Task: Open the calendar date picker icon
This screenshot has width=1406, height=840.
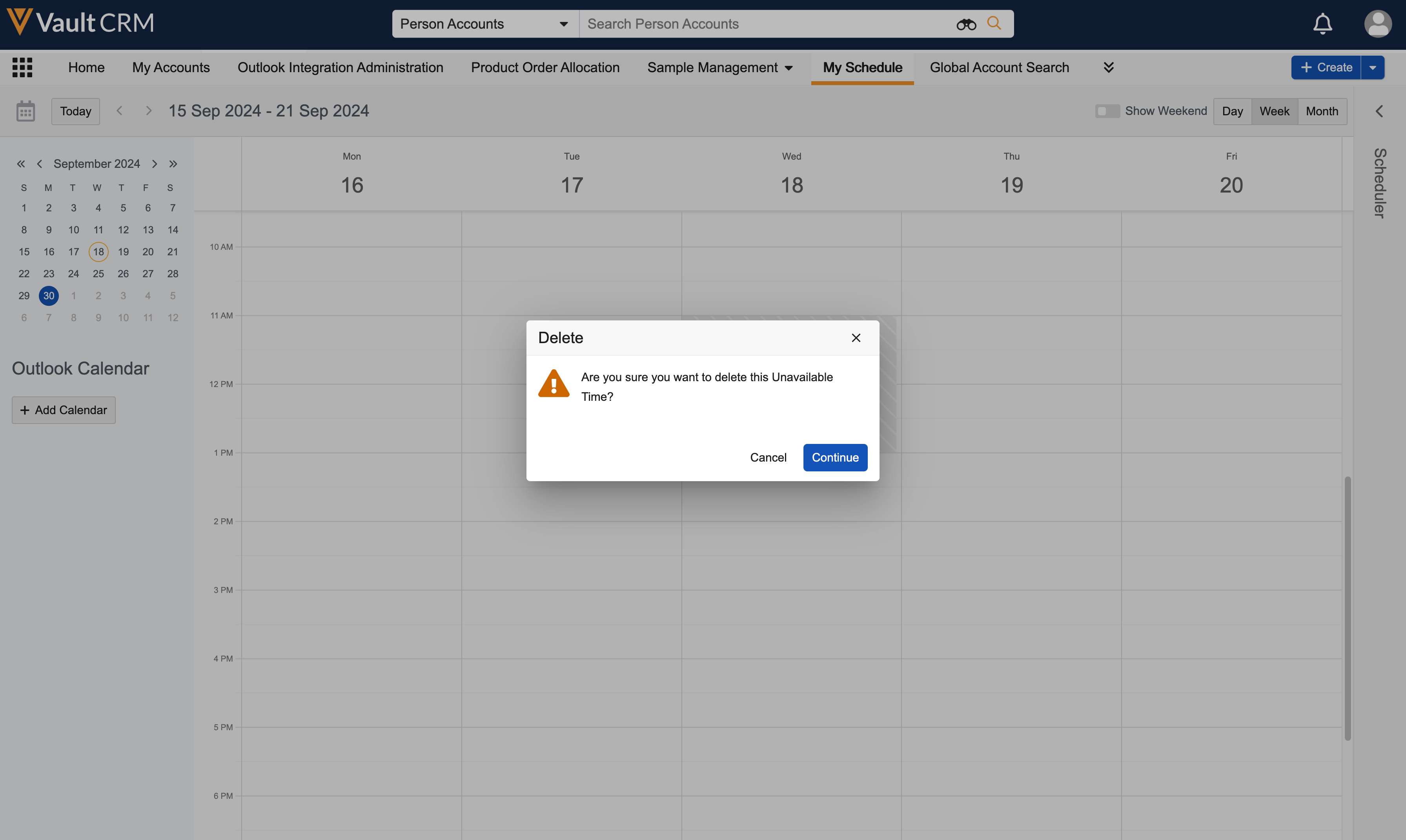Action: click(25, 111)
